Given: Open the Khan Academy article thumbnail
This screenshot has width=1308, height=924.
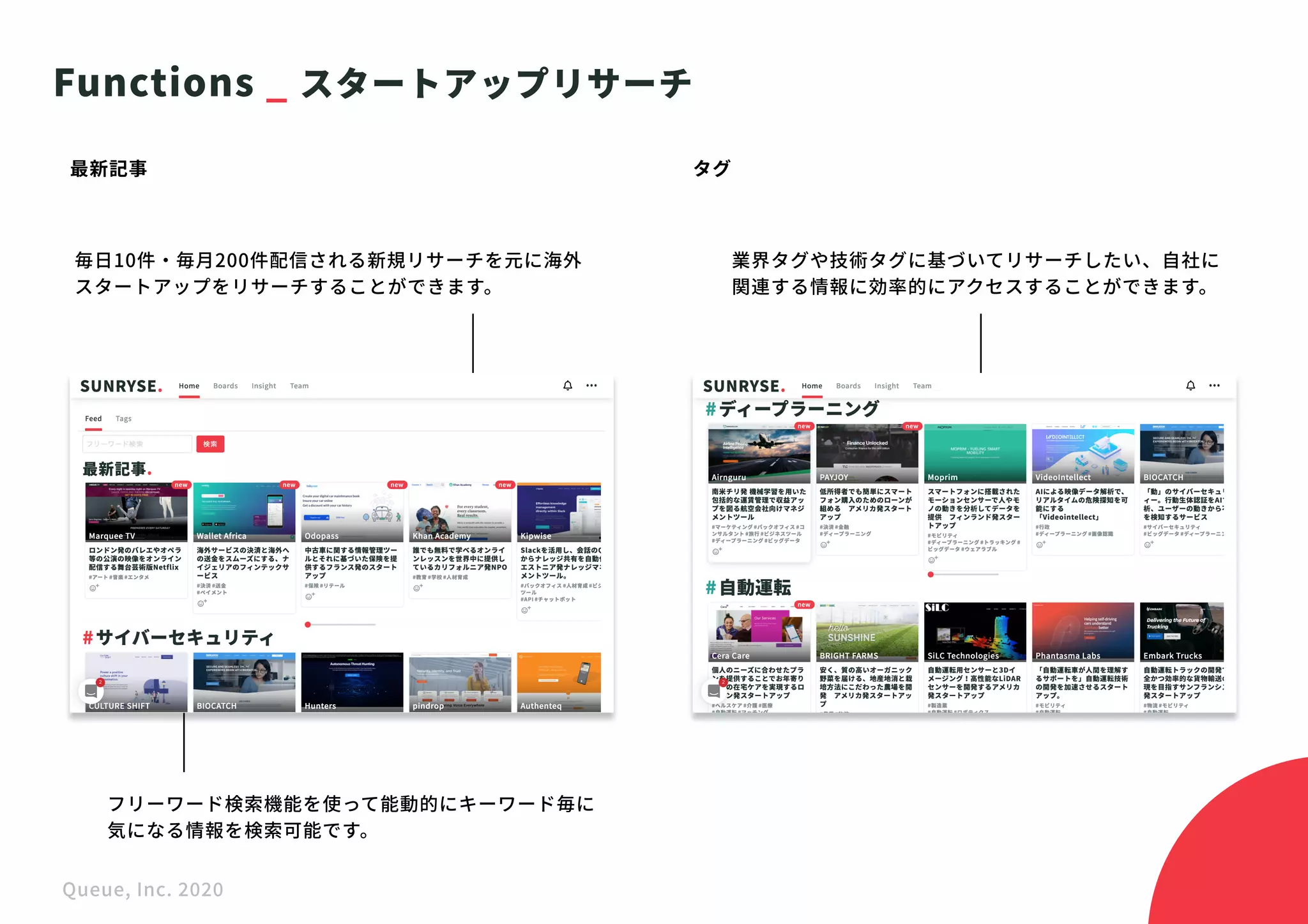Looking at the screenshot, I should pyautogui.click(x=460, y=512).
